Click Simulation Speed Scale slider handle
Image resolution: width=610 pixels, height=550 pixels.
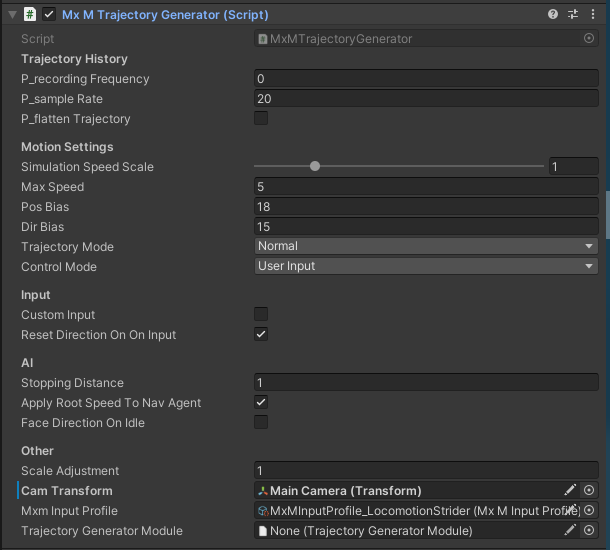[315, 167]
